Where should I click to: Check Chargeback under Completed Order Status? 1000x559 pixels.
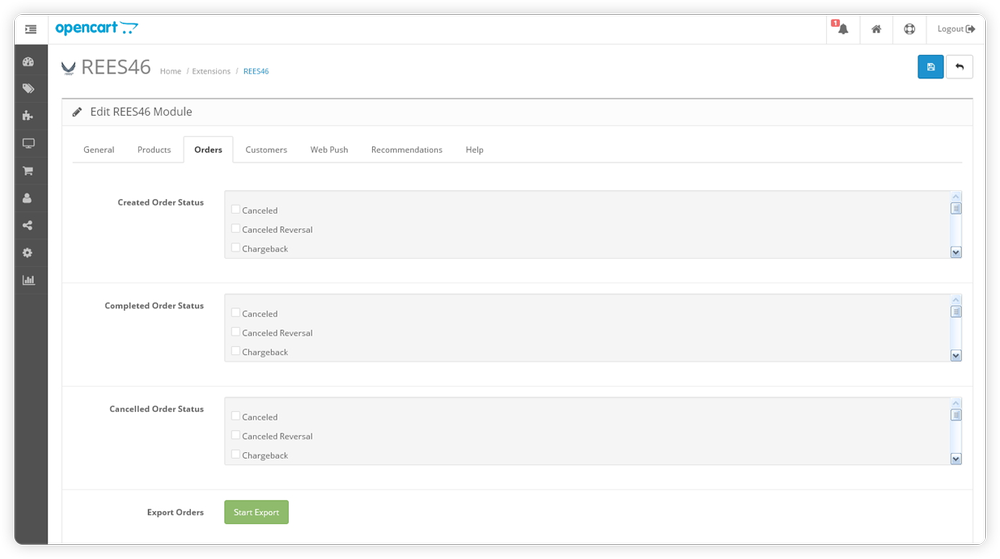[x=235, y=351]
